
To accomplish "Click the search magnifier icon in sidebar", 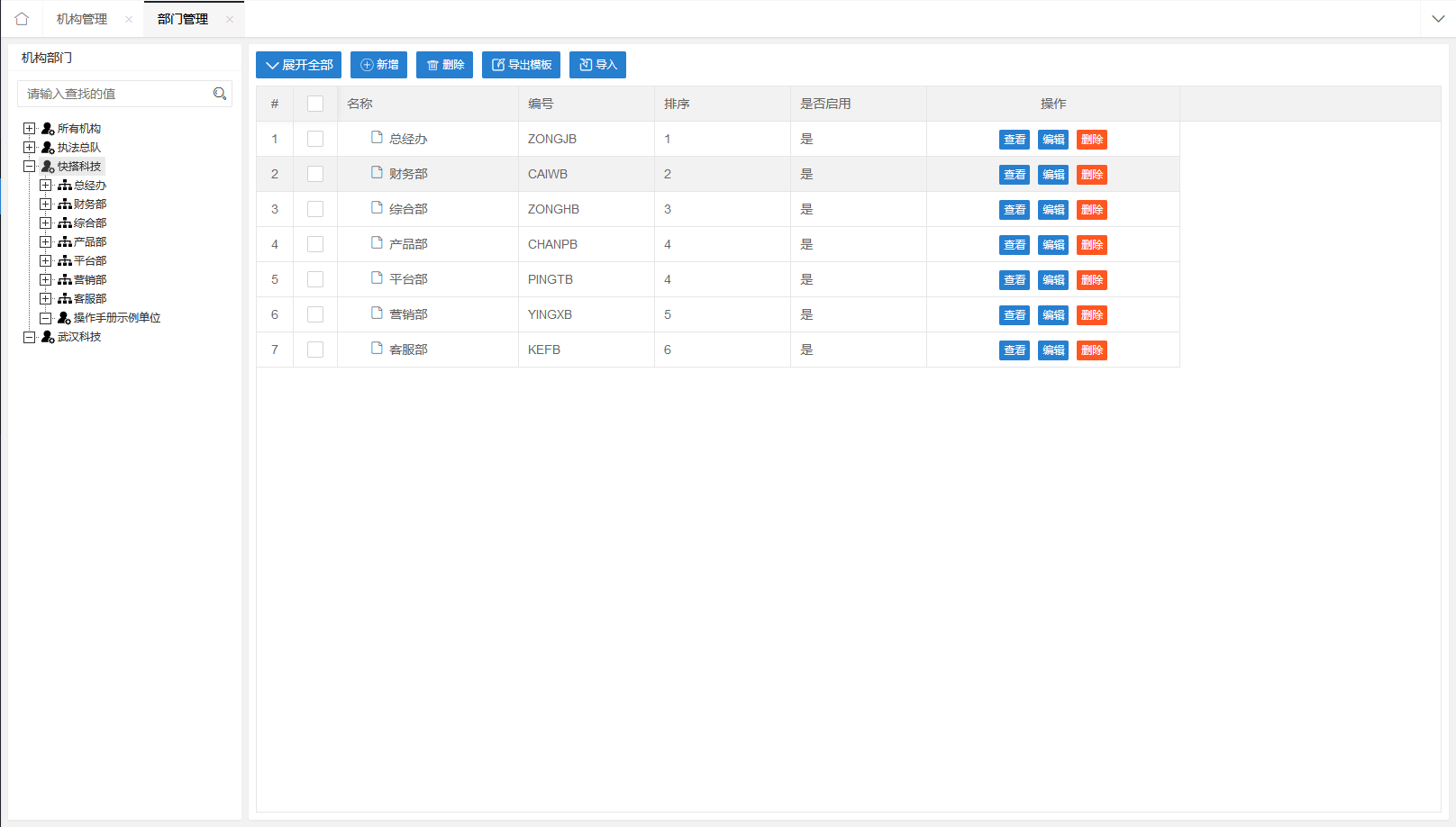I will 219,94.
